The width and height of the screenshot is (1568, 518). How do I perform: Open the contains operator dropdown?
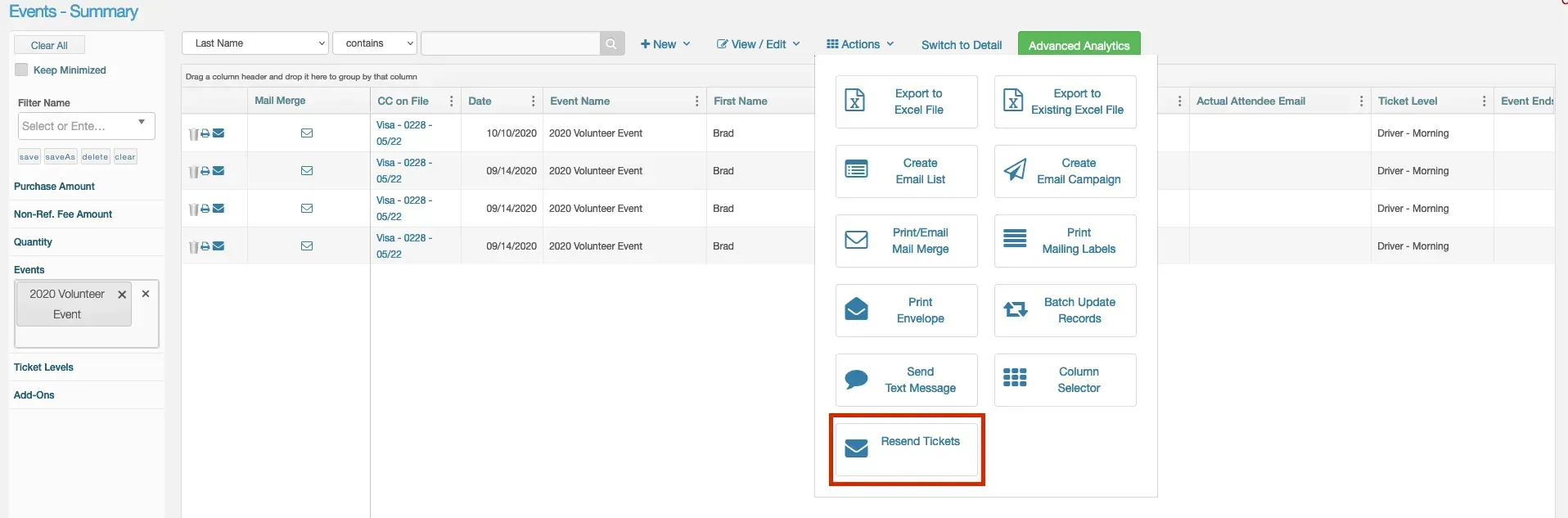point(375,43)
